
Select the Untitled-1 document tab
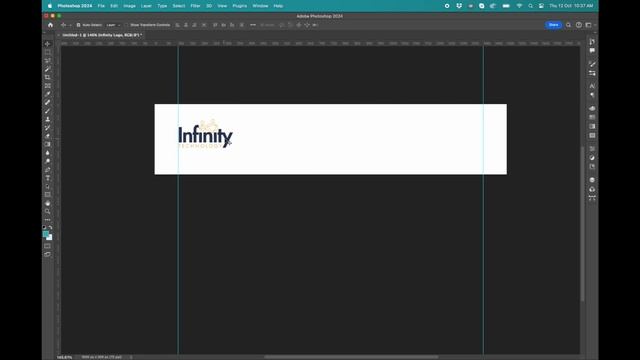tap(102, 35)
